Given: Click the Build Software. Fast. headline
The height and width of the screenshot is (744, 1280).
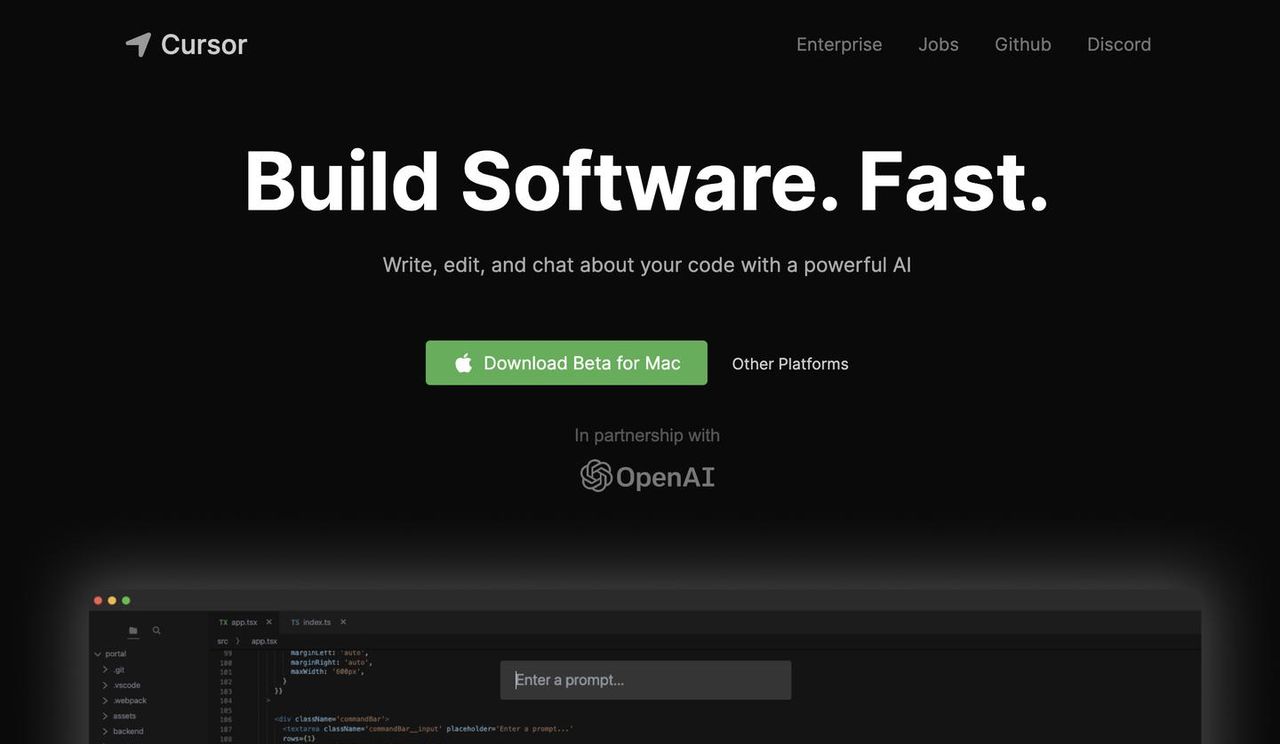Looking at the screenshot, I should tap(646, 181).
